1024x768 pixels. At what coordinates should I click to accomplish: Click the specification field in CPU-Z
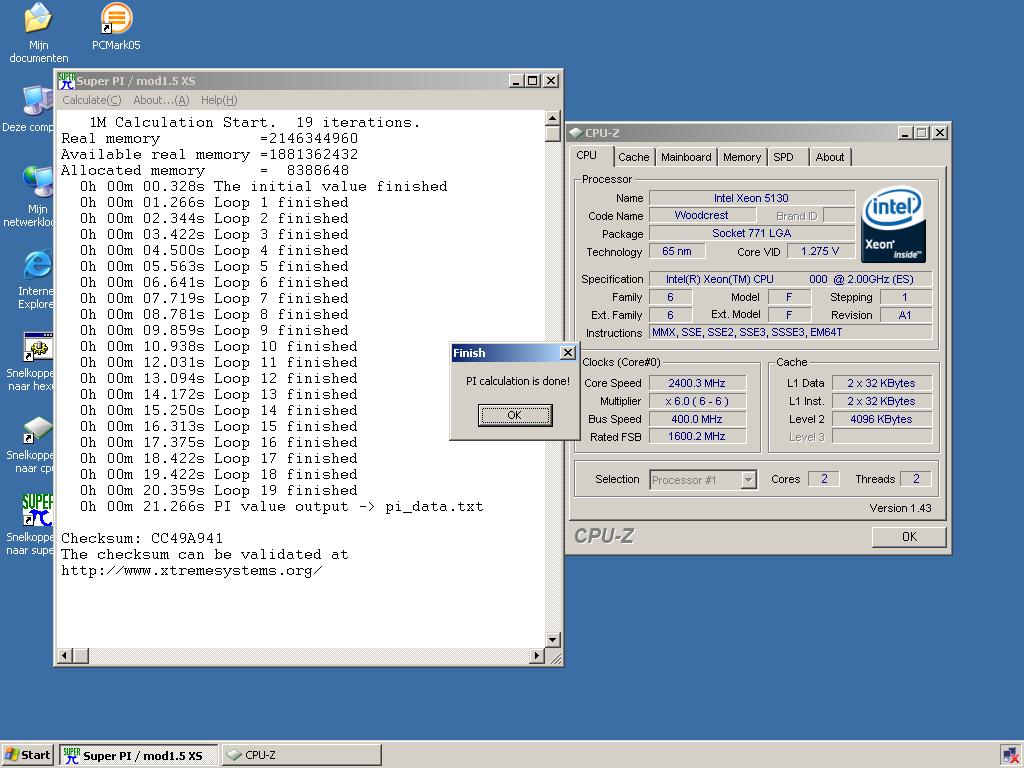pos(790,279)
